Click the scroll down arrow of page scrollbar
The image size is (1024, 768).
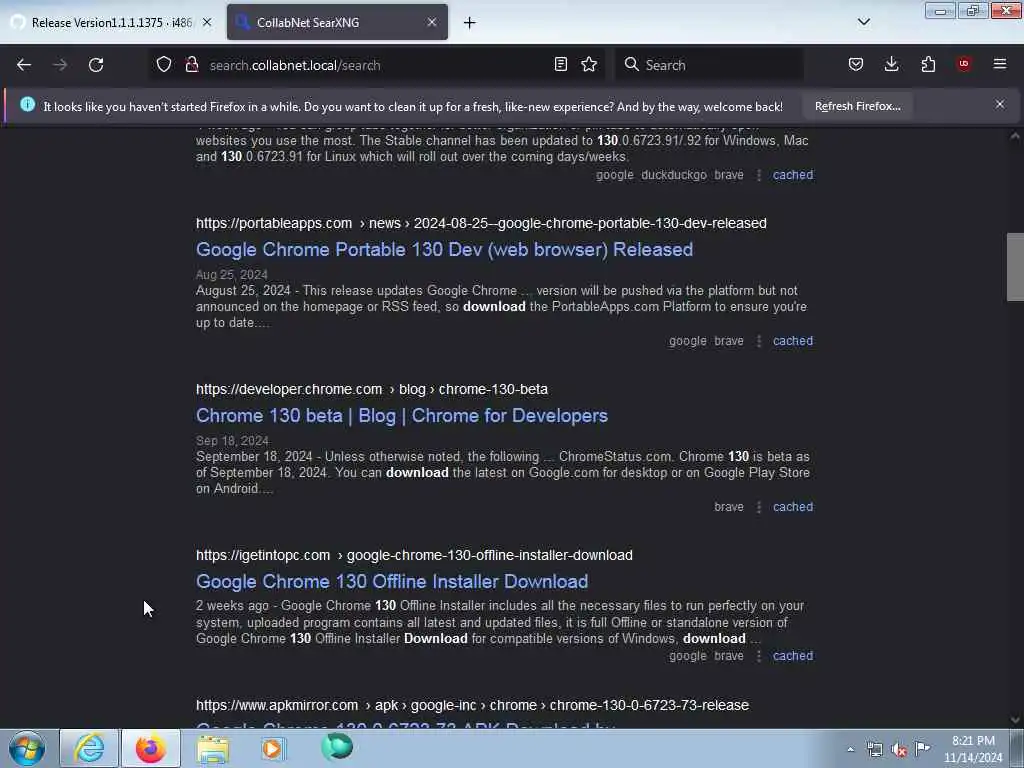1015,720
